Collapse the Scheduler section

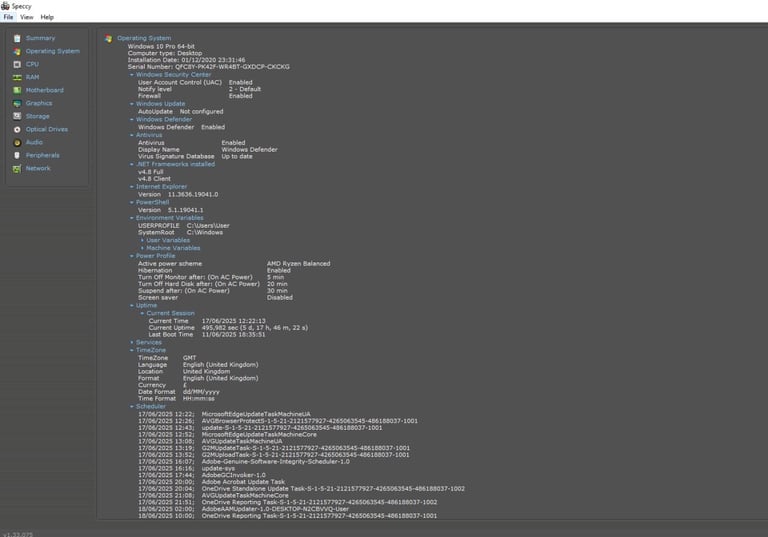click(x=132, y=407)
